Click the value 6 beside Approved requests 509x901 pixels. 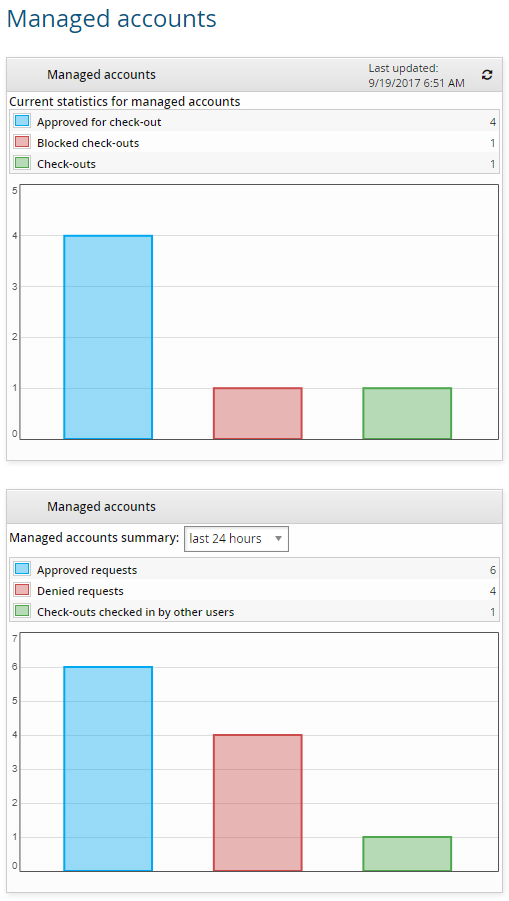493,570
